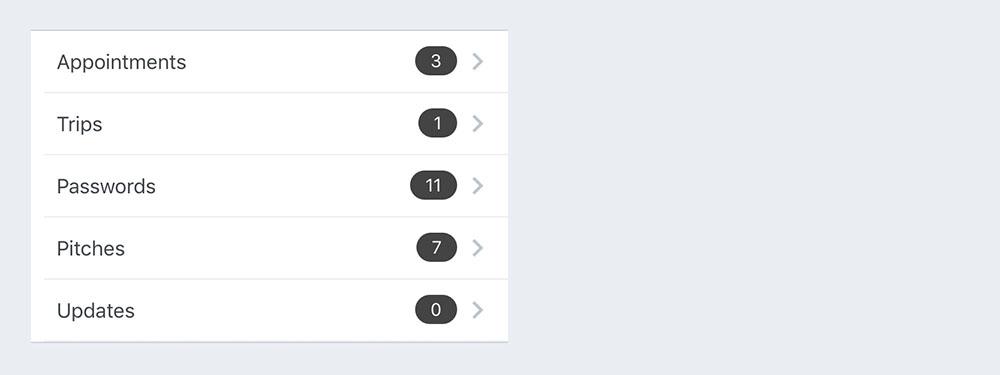Open the Appointments list item label
1000x375 pixels.
coord(121,62)
